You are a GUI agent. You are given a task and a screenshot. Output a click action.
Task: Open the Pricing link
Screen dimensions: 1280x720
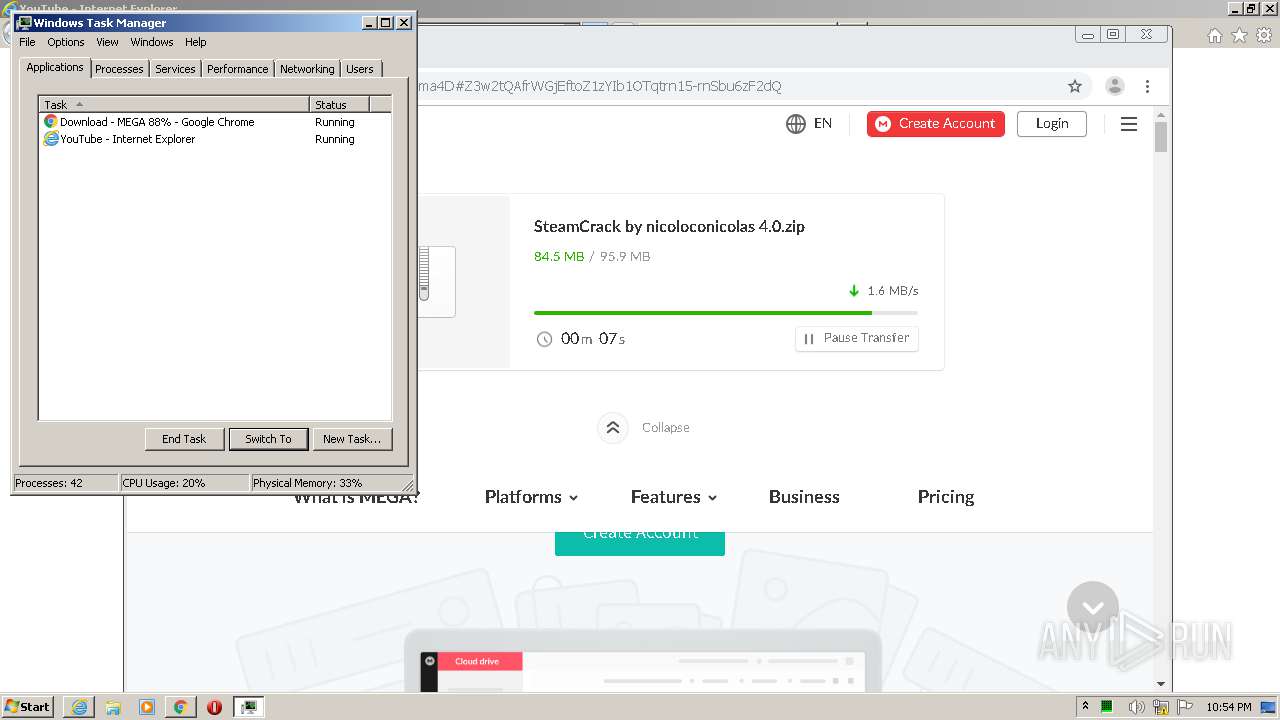pyautogui.click(x=946, y=497)
